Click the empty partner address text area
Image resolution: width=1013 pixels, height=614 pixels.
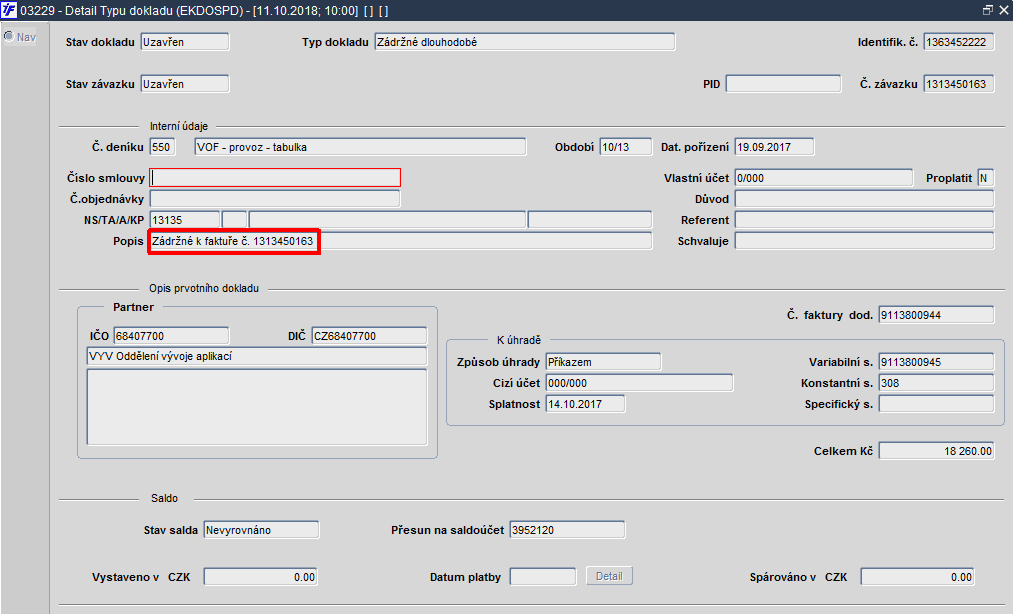coord(257,407)
